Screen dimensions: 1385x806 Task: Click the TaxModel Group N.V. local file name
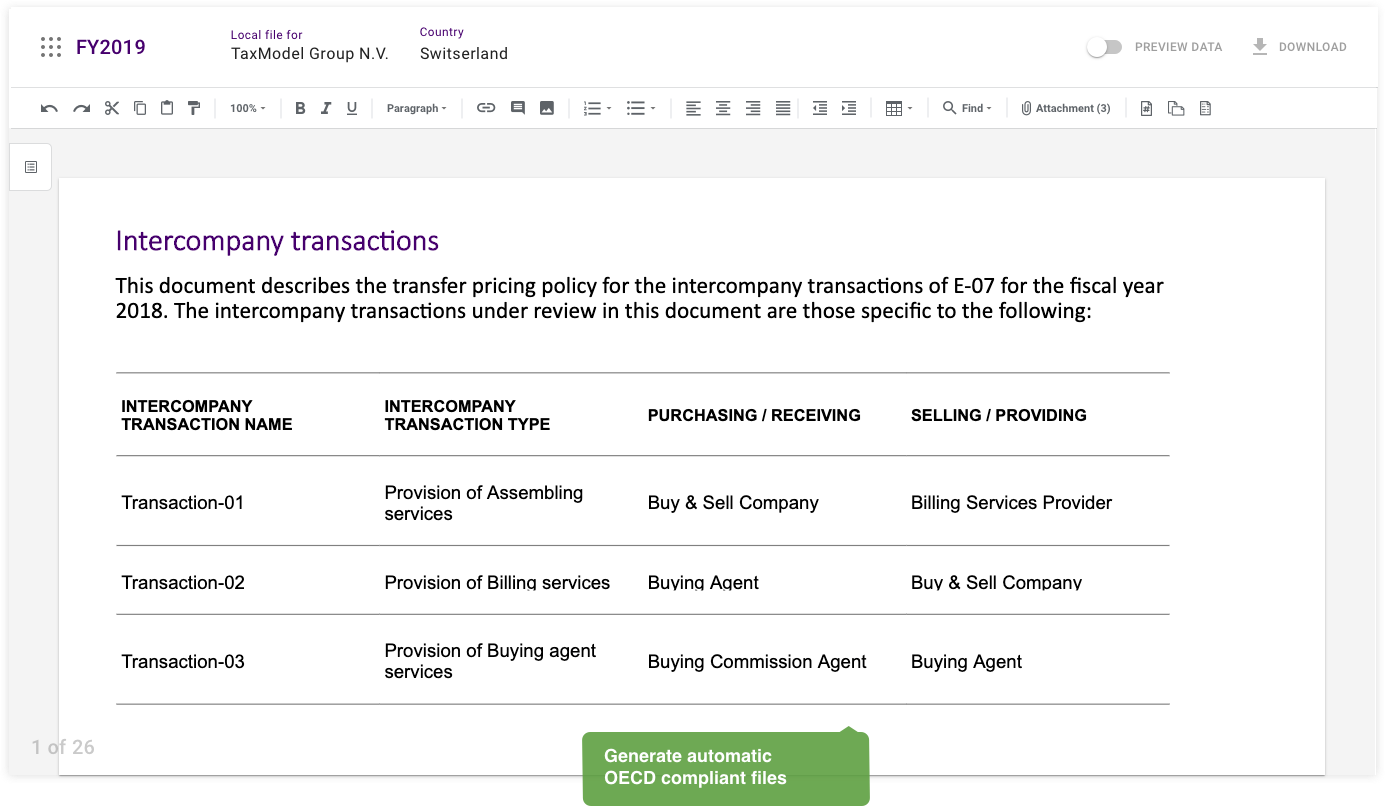click(310, 54)
